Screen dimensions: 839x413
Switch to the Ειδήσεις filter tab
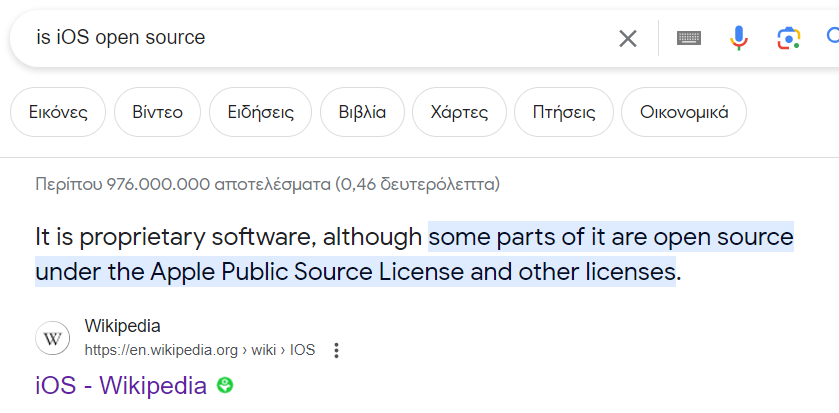[x=261, y=112]
